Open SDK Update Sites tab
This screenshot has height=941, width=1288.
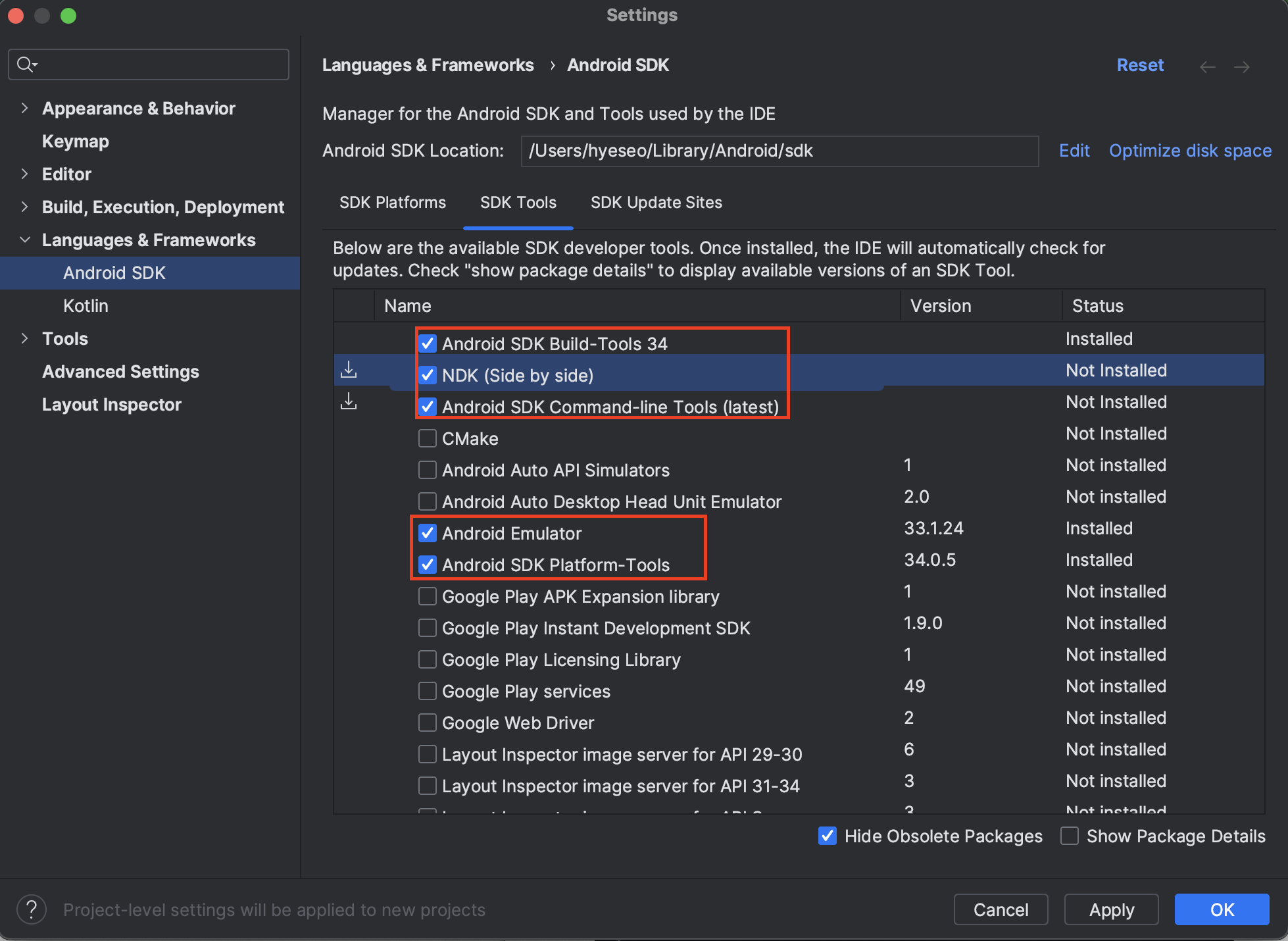[656, 202]
